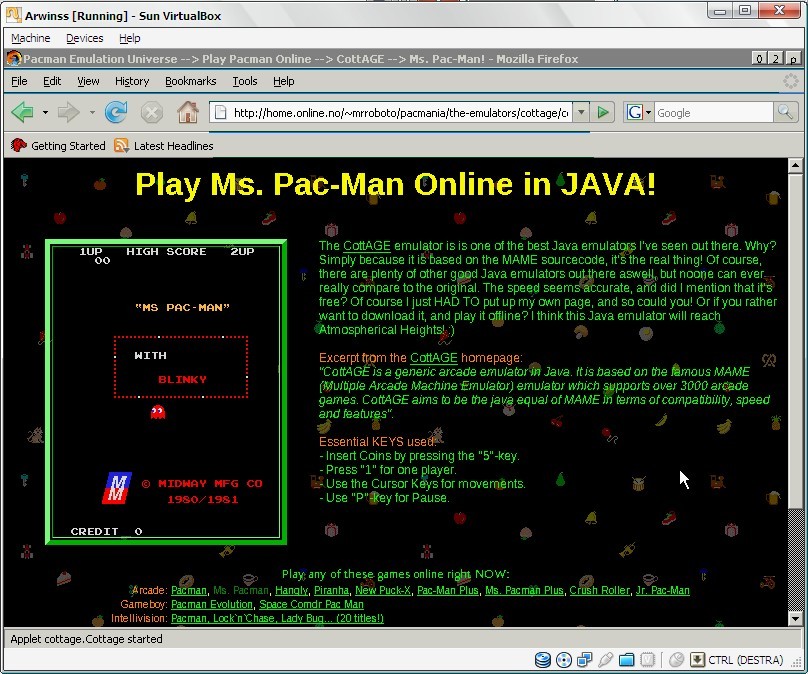808x674 pixels.
Task: Click the vertical page scrollbar down arrow
Action: pyautogui.click(x=795, y=617)
